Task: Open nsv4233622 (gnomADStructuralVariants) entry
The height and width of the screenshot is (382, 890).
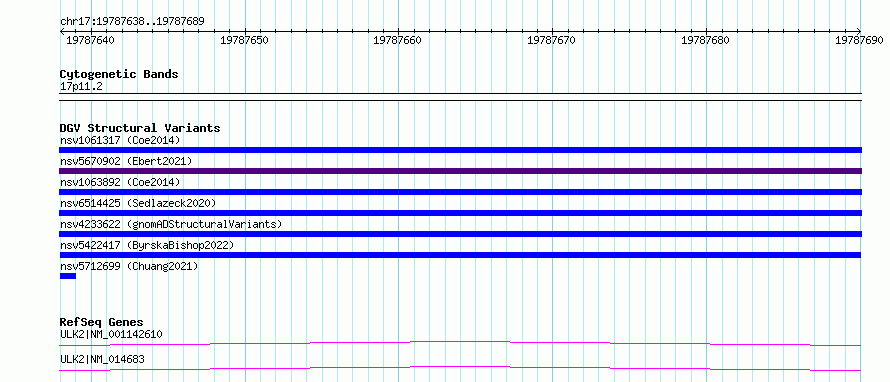Action: pos(171,224)
